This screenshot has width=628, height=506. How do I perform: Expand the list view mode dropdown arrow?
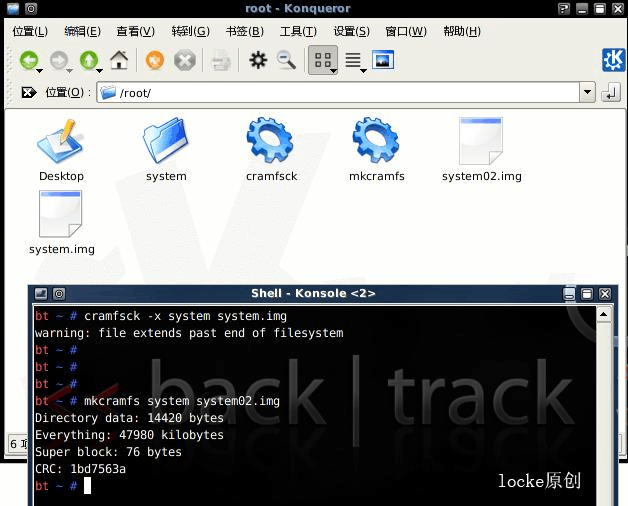363,71
